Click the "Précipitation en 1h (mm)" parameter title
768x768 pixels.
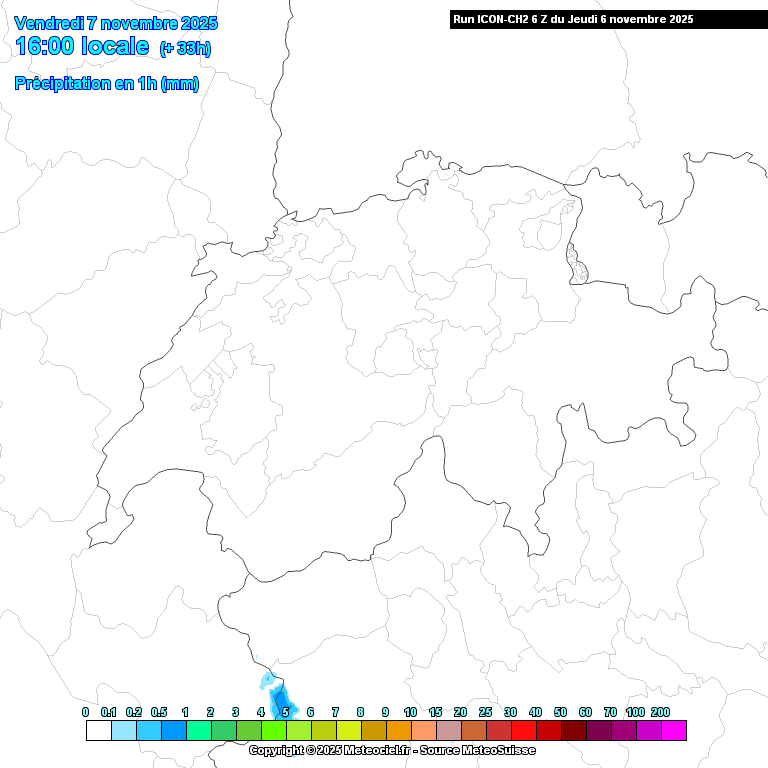(x=106, y=84)
